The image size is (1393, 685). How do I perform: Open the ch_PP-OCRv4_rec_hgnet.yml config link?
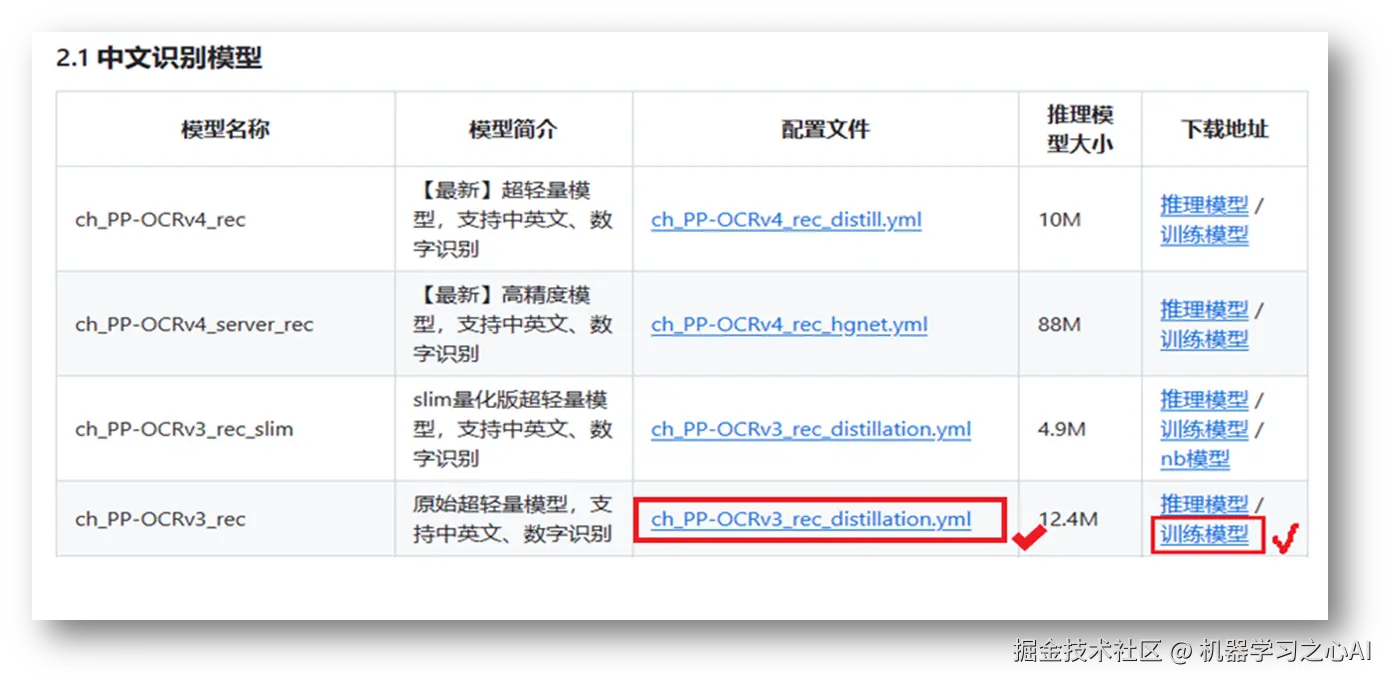(789, 324)
